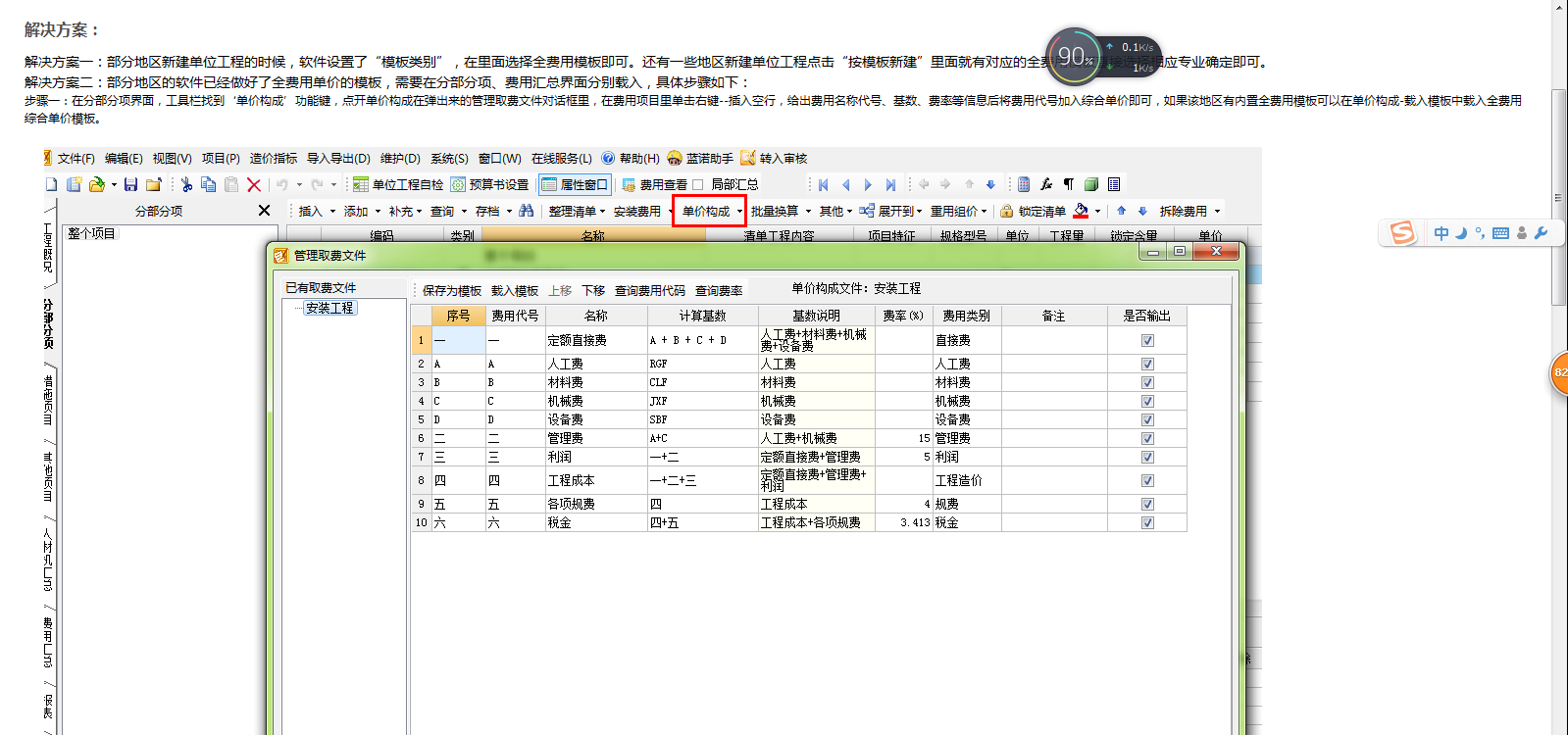The height and width of the screenshot is (735, 1568).
Task: Toggle output checkbox for 材料费 row
Action: point(1147,383)
